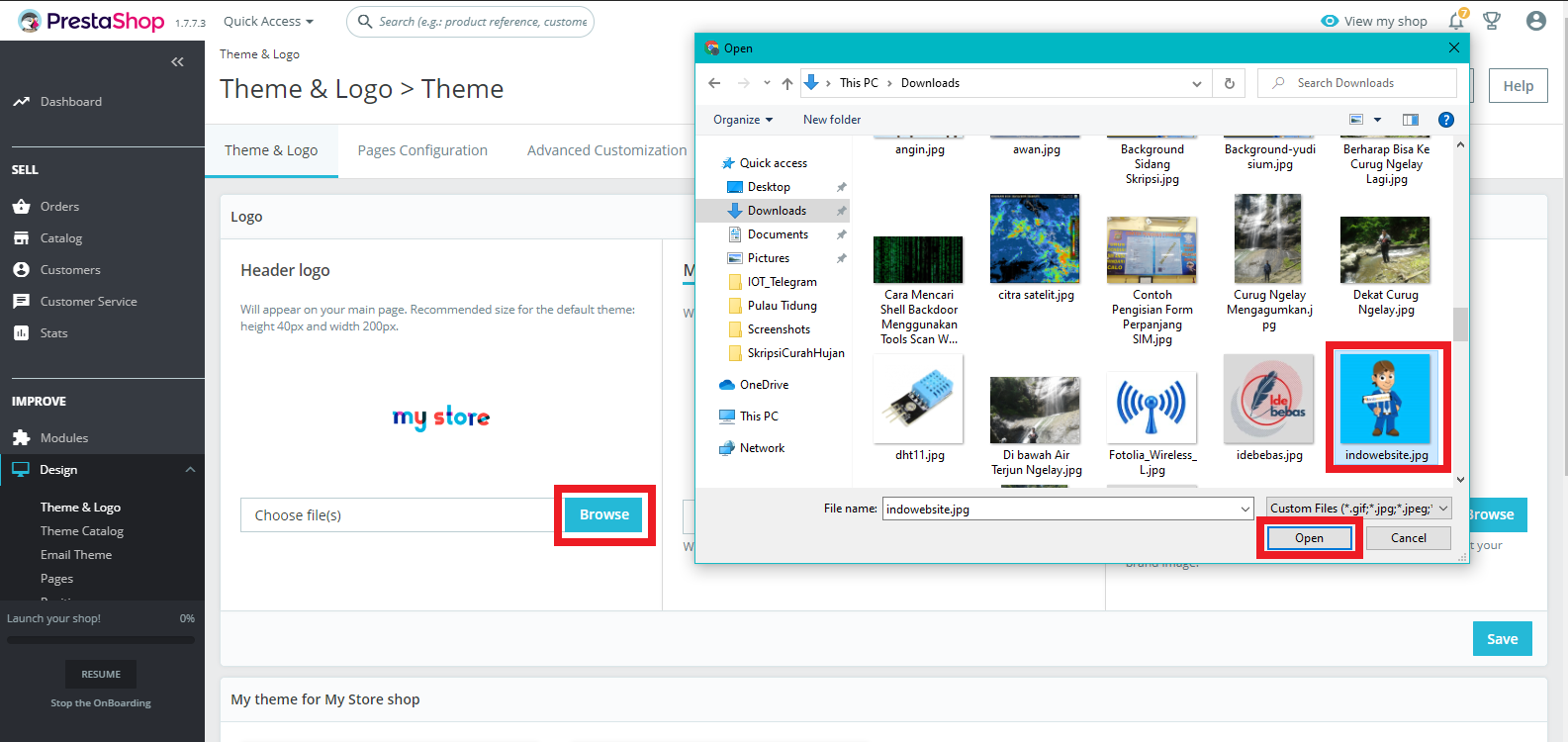Viewport: 1568px width, 742px height.
Task: Select the indowebsite.jpg thumbnail
Action: point(1385,401)
